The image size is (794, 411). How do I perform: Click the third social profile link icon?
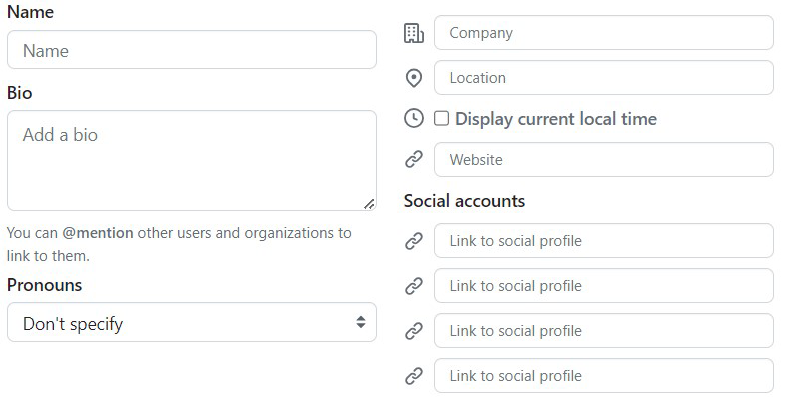pos(413,331)
